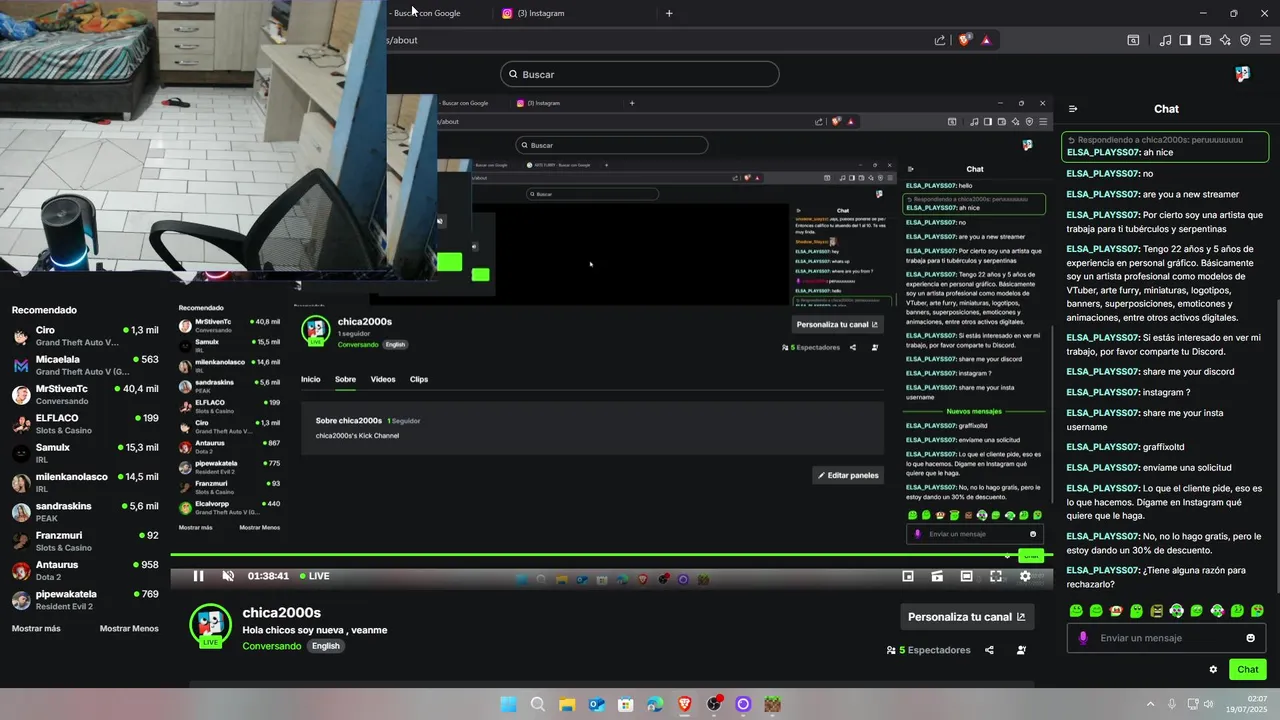Screen dimensions: 1280x720
Task: Open profile avatar menu at top right
Action: [1242, 74]
